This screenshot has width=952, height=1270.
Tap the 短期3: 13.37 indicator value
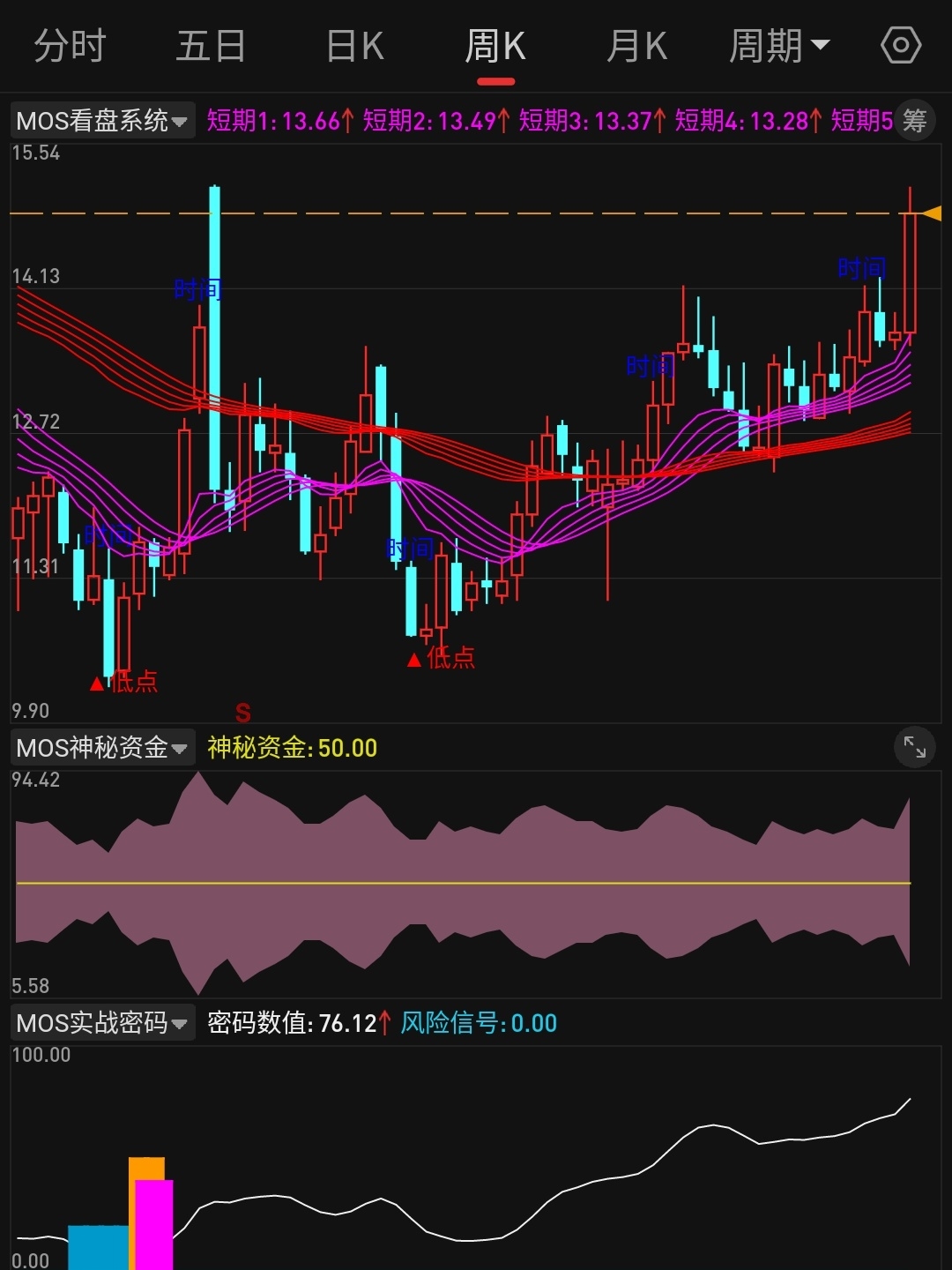pos(592,121)
